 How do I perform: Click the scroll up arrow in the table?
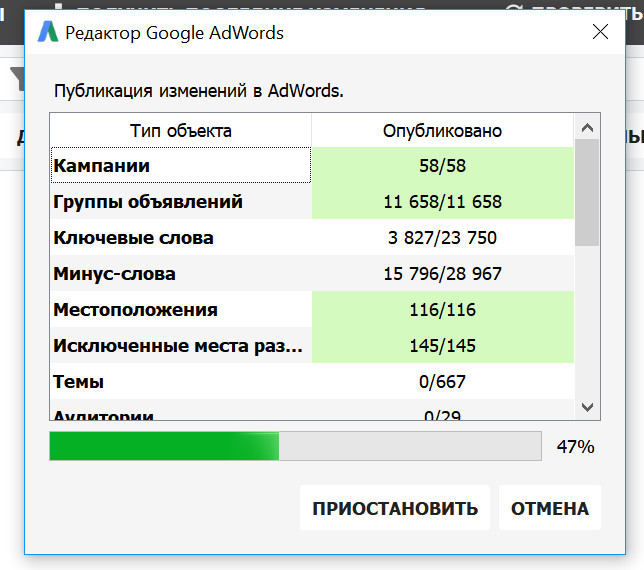pos(587,128)
